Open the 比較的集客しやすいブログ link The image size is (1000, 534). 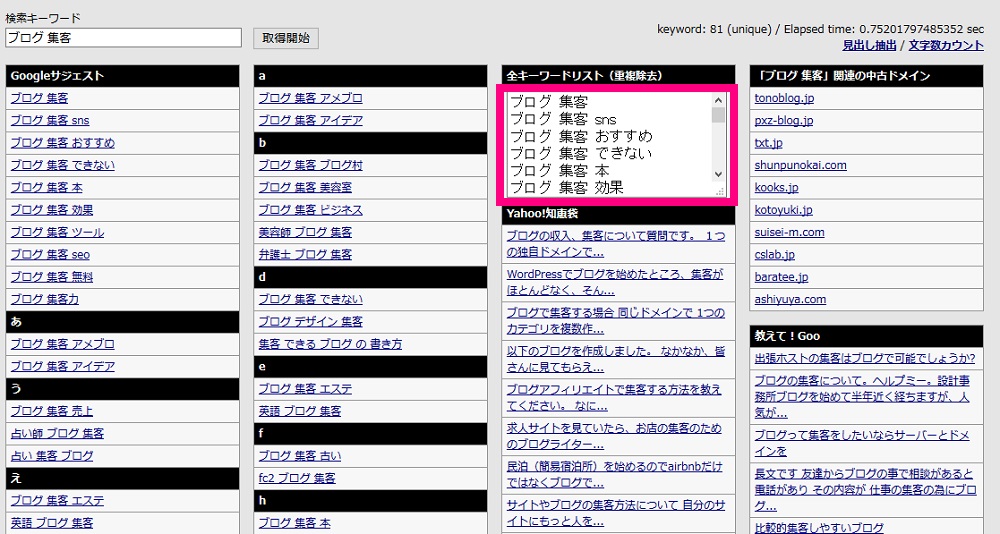(x=819, y=528)
